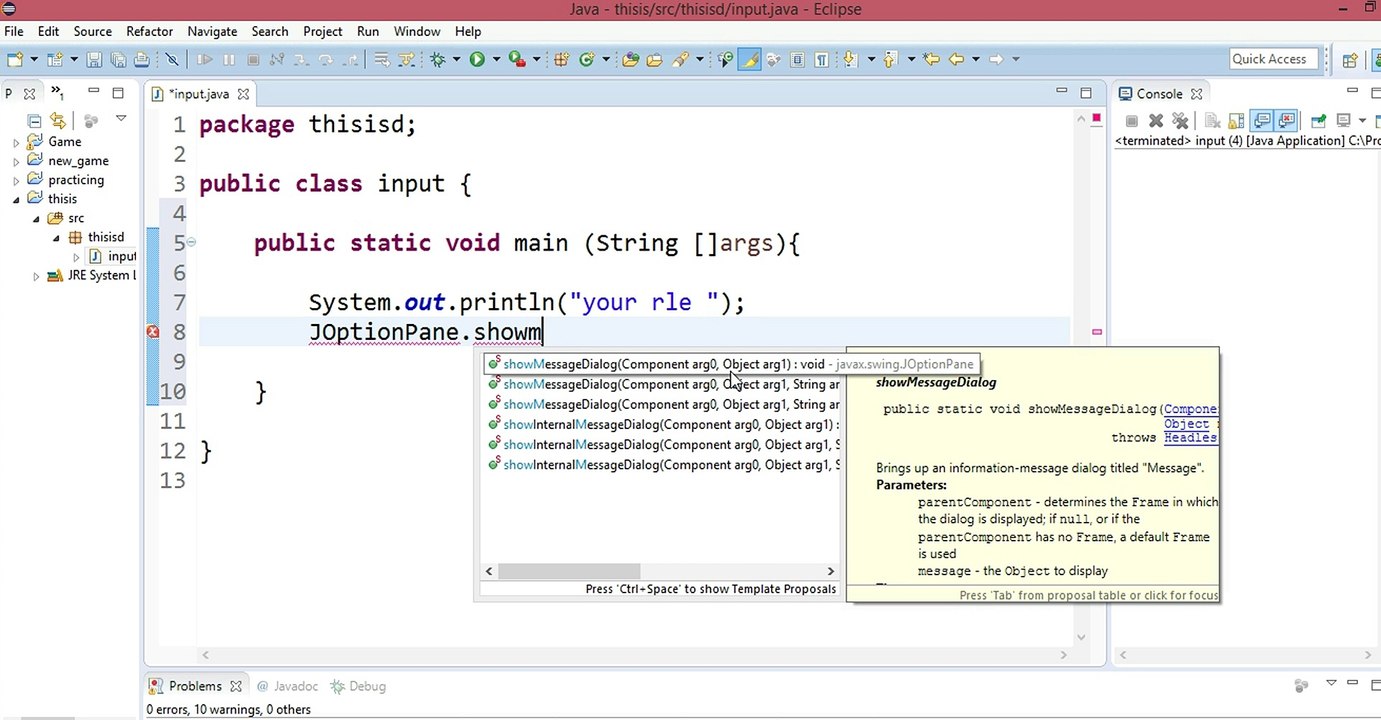The image size is (1381, 720).
Task: Click Remove All Terminated Launches icon in Console
Action: coord(1180,120)
